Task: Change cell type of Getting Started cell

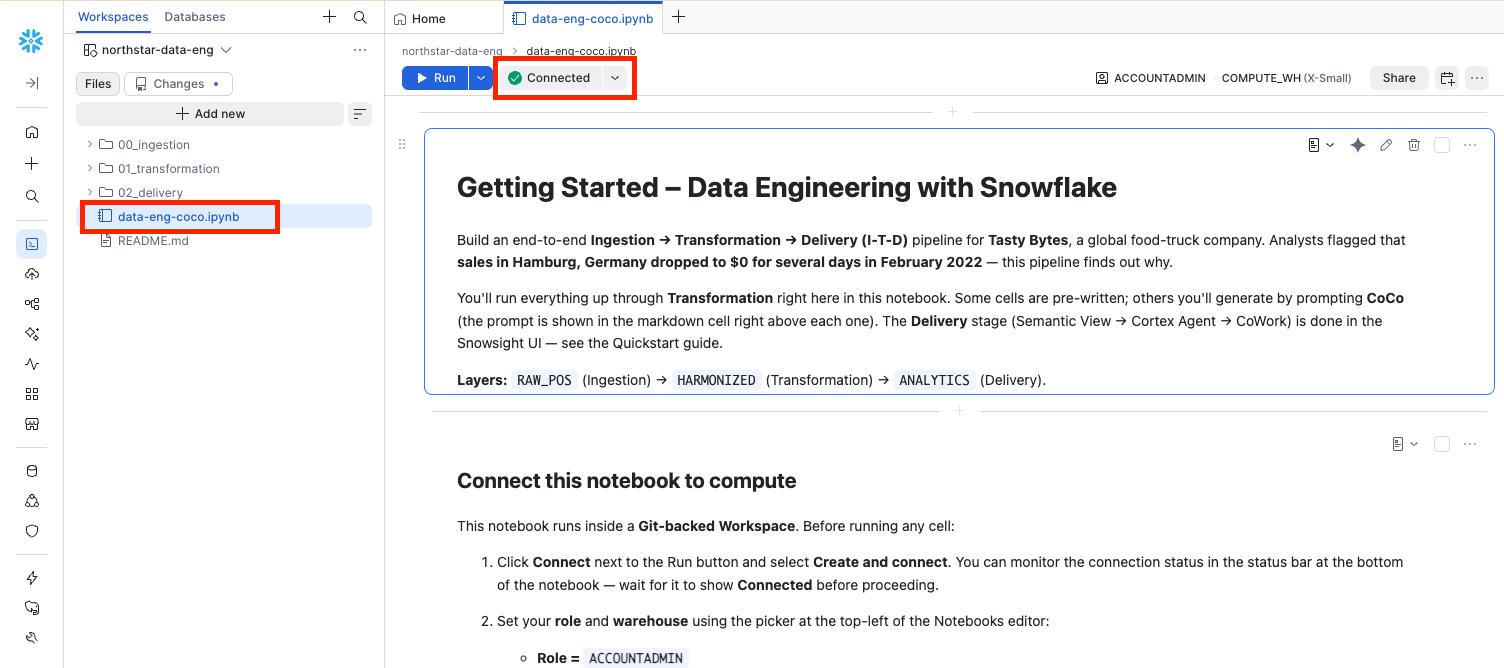Action: pos(1320,145)
